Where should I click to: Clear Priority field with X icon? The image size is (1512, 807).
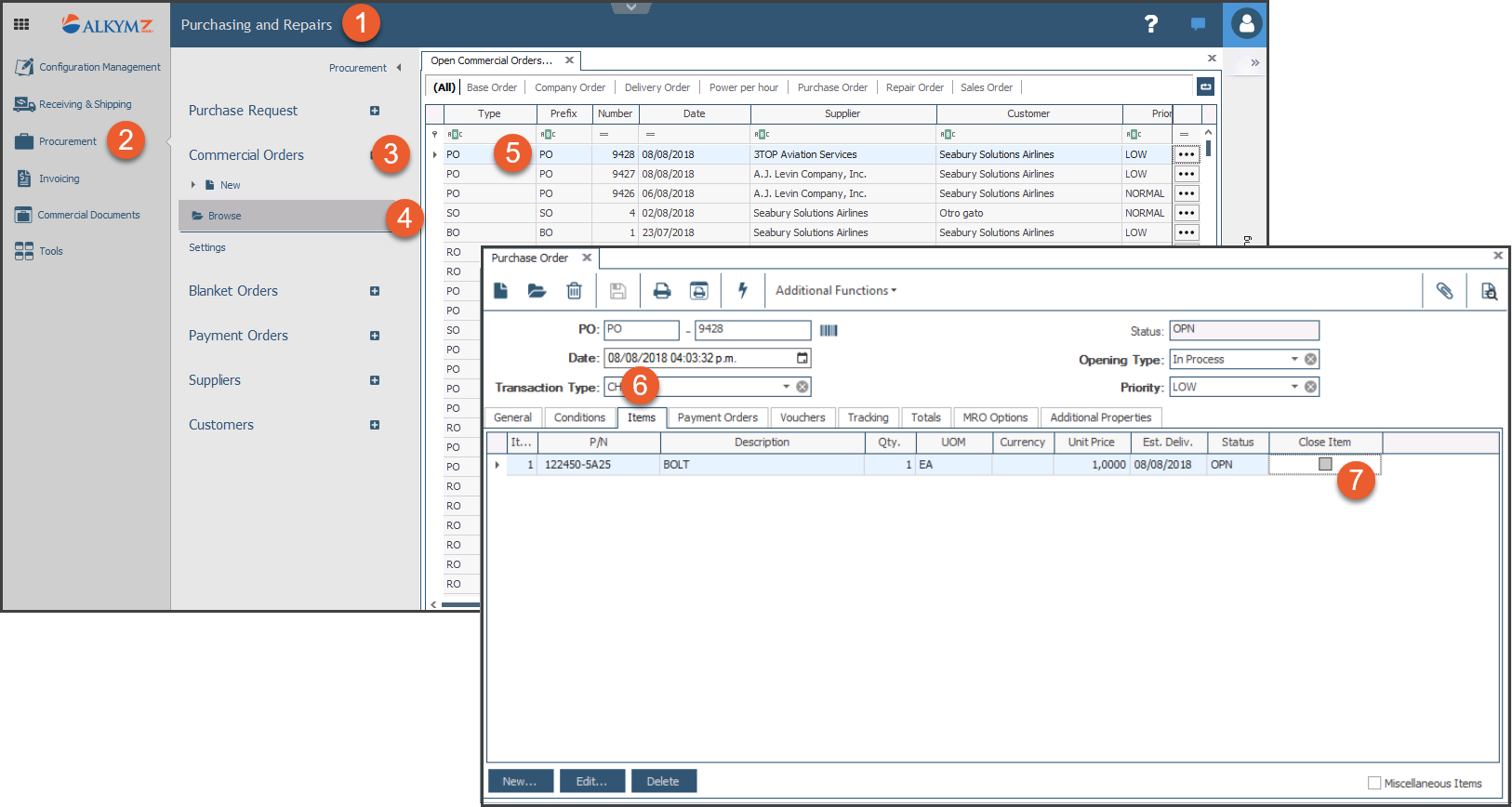point(1310,387)
